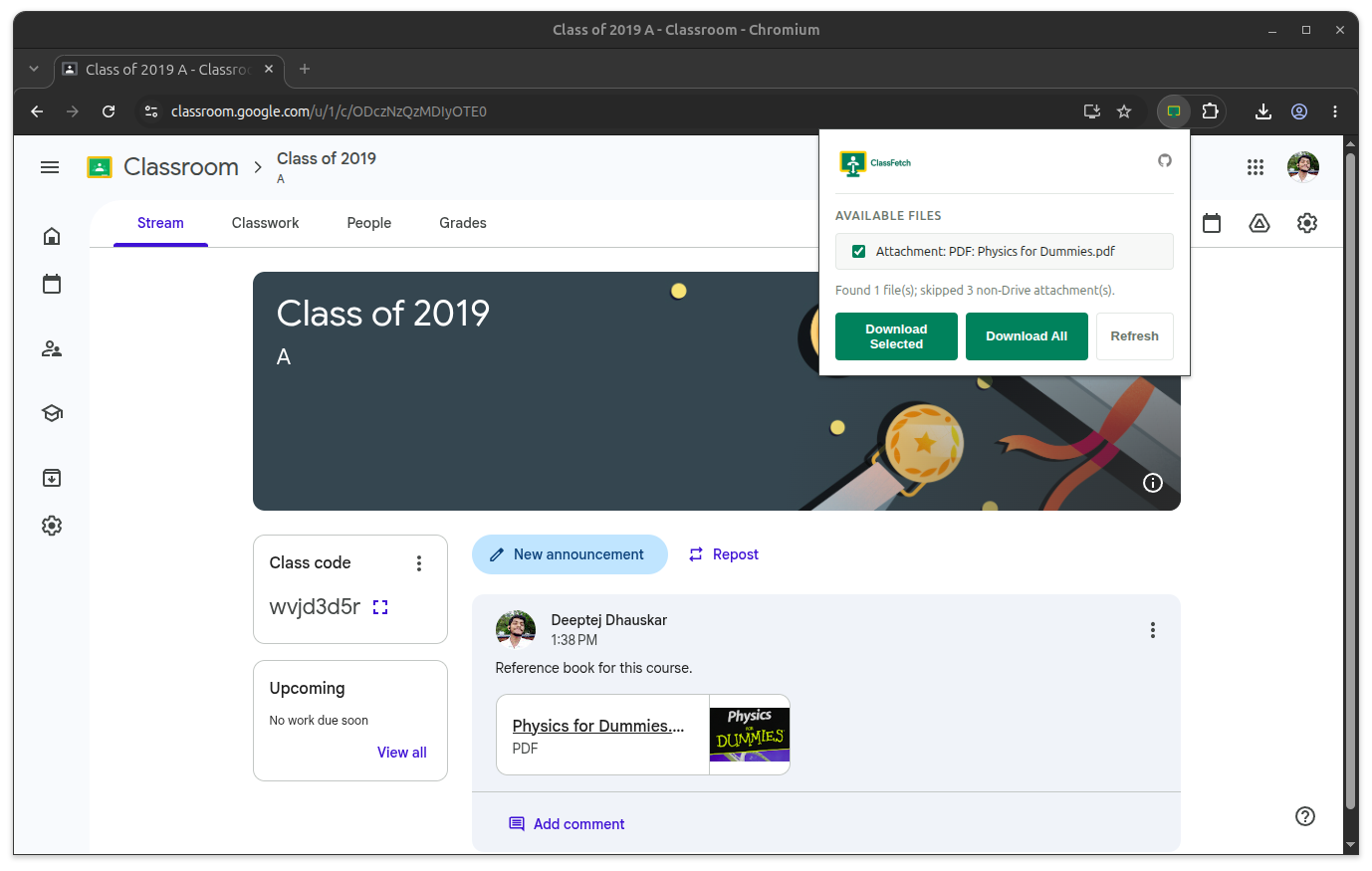
Task: Click the 1:38 PM post timestamp
Action: click(x=574, y=640)
